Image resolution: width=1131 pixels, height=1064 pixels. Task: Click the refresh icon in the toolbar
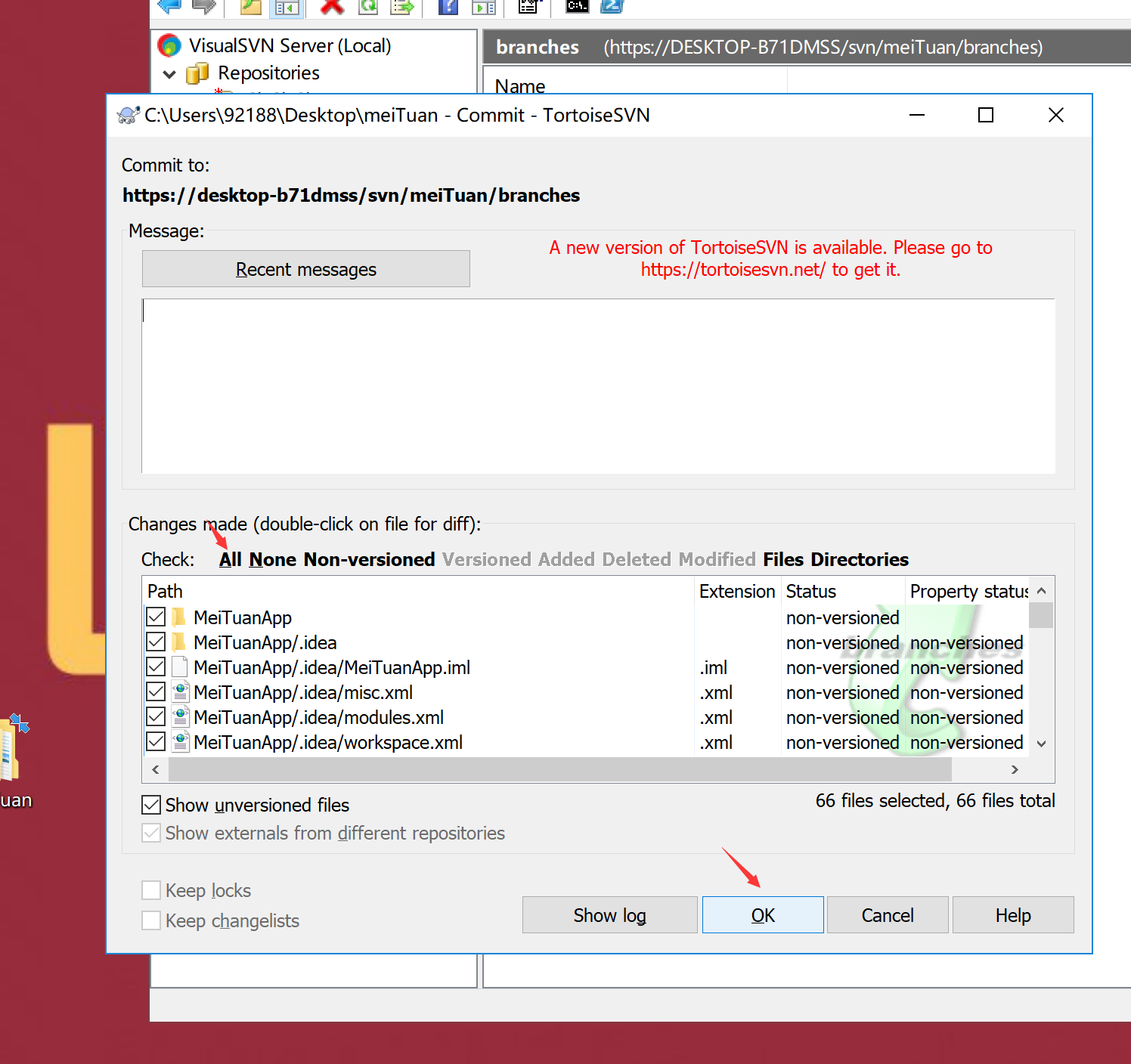pyautogui.click(x=368, y=7)
